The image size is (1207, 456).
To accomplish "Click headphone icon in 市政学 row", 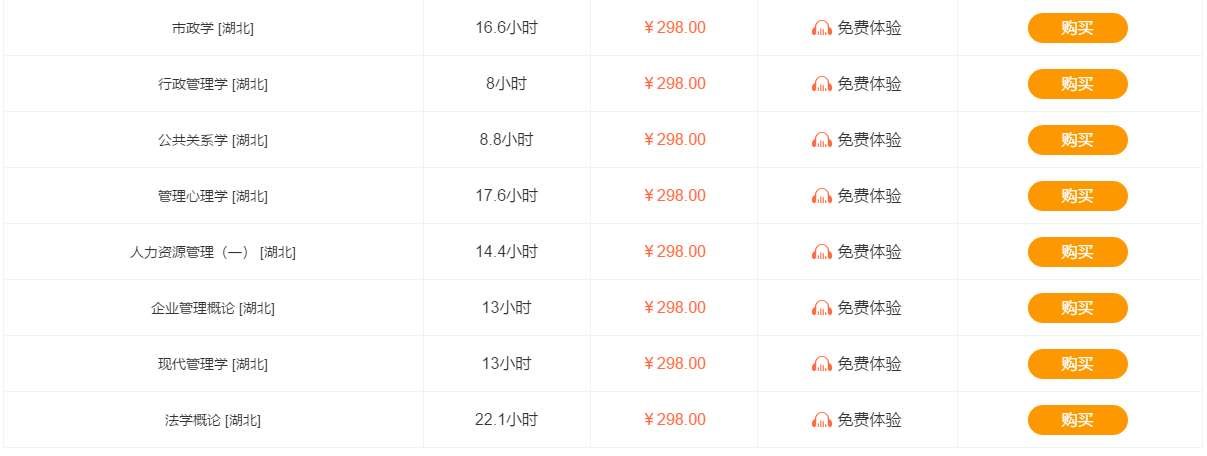I will pos(822,28).
